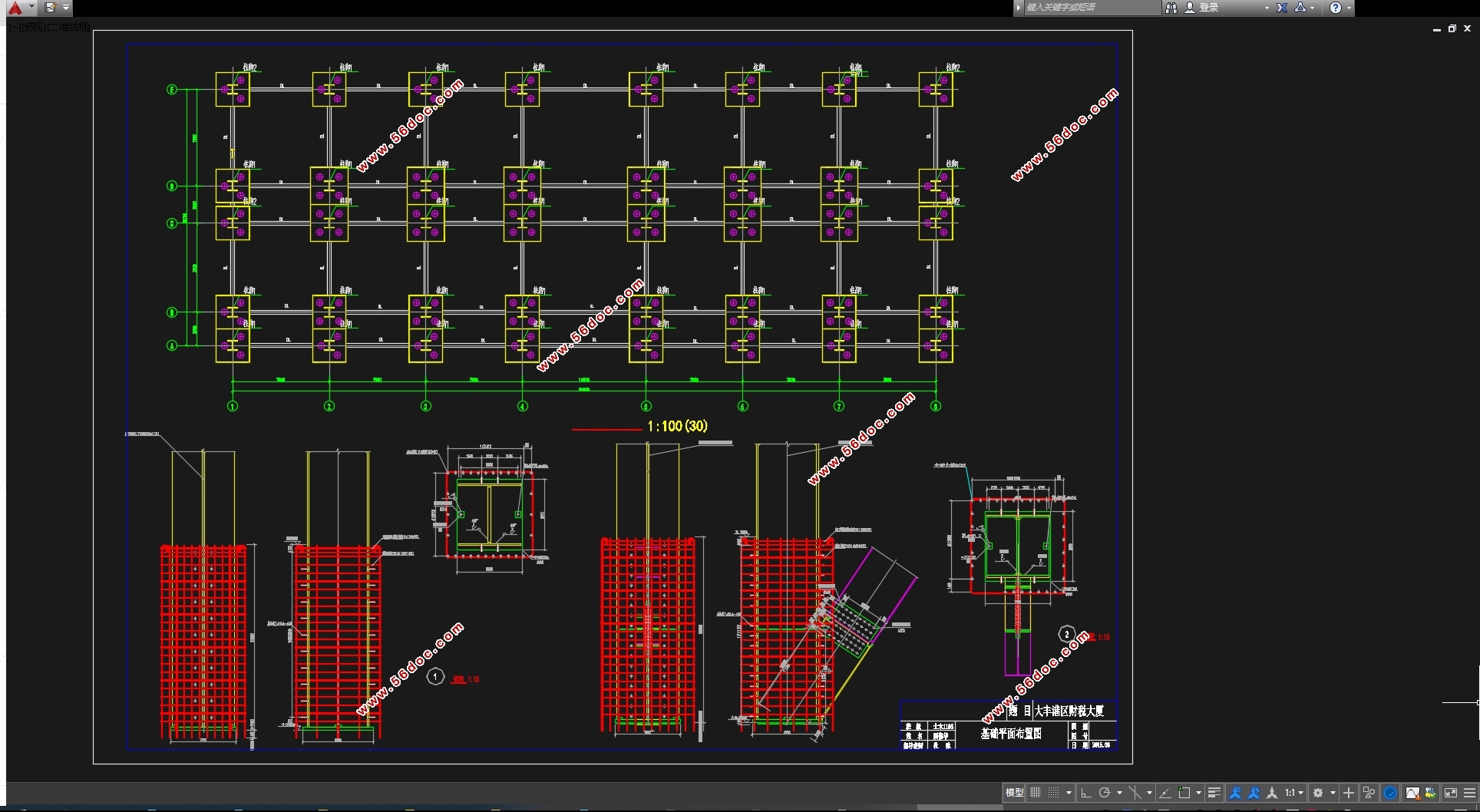Screen dimensions: 1480x812
Task: Toggle polar tracking in status bar
Action: click(1105, 793)
